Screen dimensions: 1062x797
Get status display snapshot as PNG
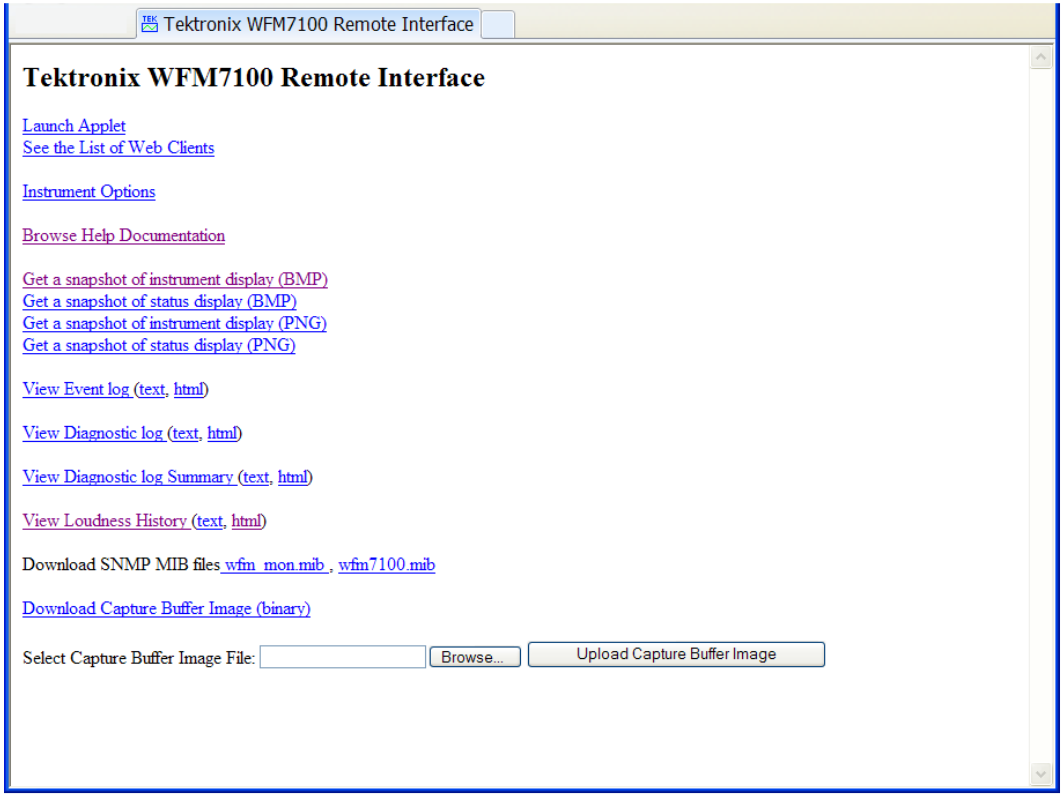[159, 345]
